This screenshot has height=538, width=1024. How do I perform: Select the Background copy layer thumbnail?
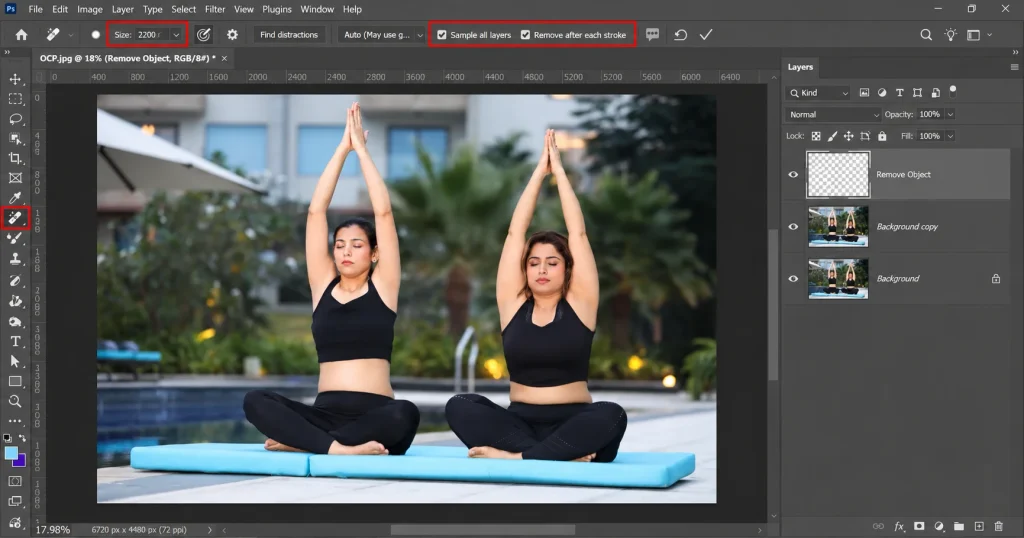coord(838,227)
